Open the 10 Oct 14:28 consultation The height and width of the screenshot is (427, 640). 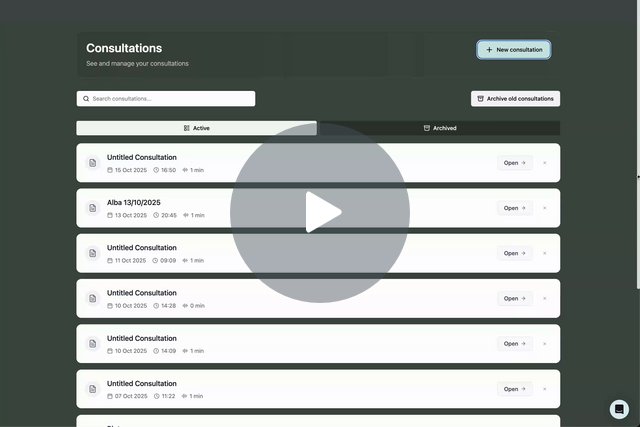tap(515, 299)
